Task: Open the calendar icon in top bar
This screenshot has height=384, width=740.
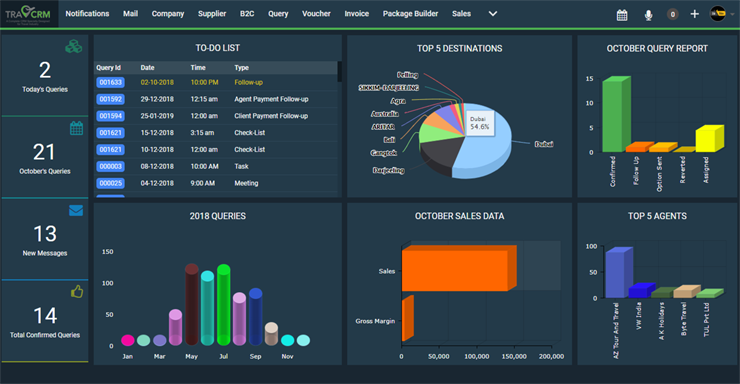Action: tap(622, 15)
